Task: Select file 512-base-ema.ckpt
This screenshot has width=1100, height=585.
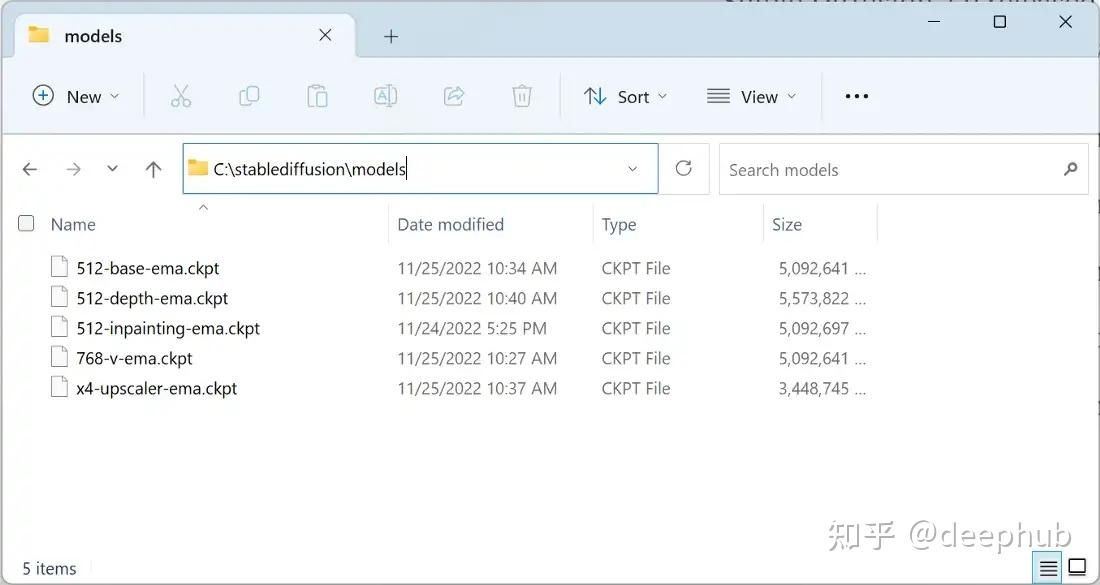Action: pos(148,268)
